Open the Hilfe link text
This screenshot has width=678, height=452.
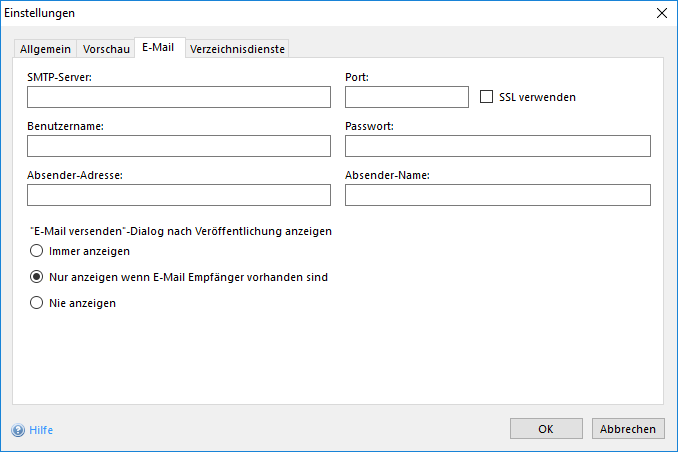[41, 430]
